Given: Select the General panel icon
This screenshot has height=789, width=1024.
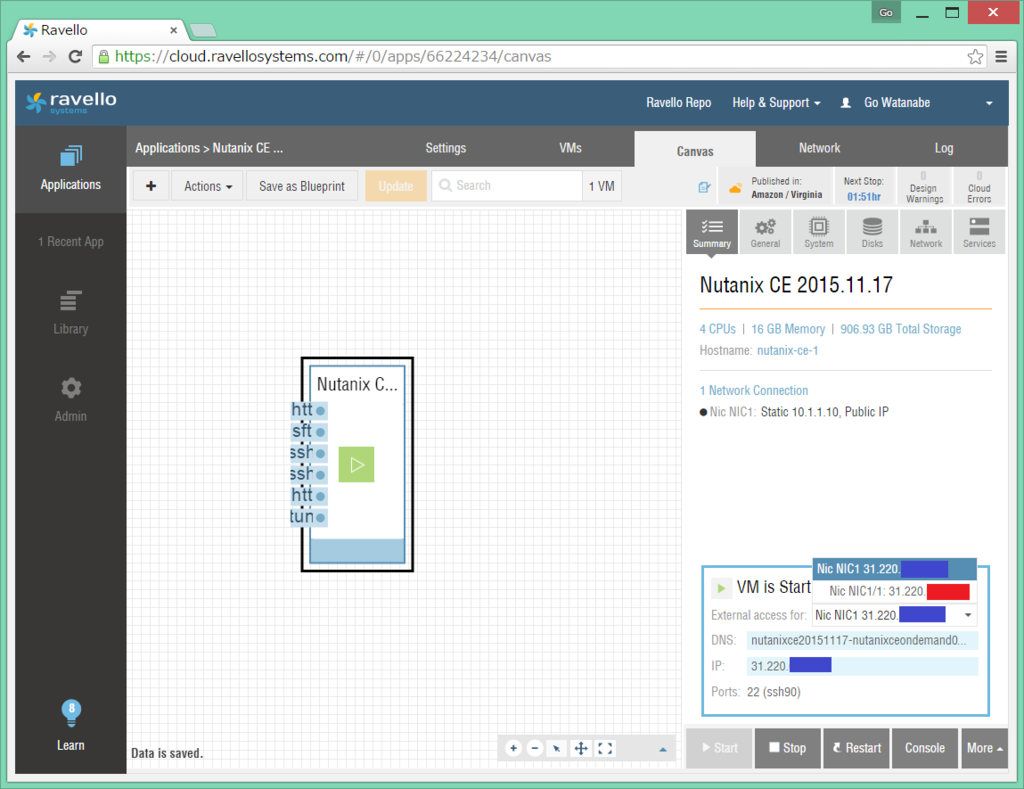Looking at the screenshot, I should point(765,231).
